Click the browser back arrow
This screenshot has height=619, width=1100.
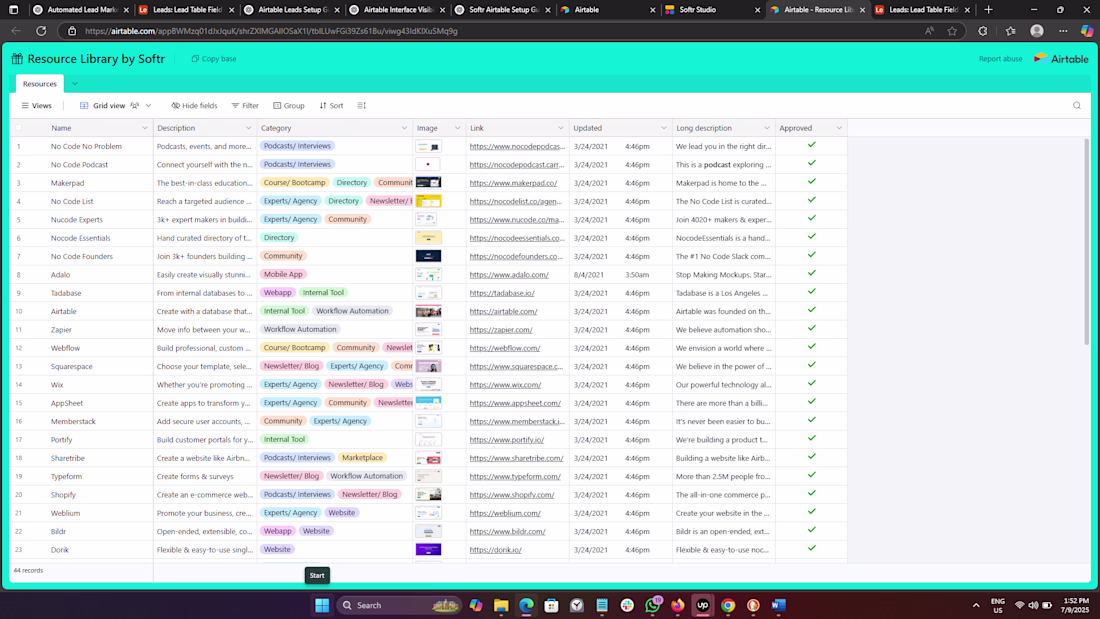16,31
